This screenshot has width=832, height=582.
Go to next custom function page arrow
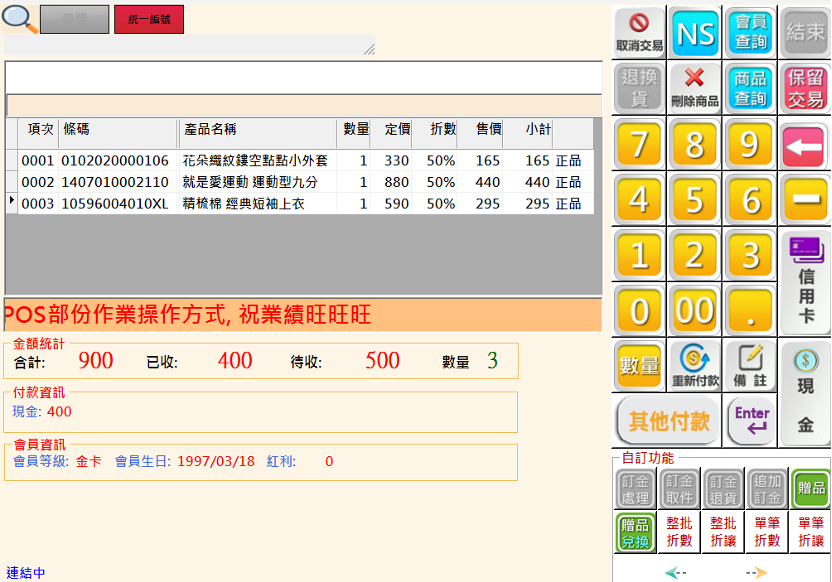[757, 572]
